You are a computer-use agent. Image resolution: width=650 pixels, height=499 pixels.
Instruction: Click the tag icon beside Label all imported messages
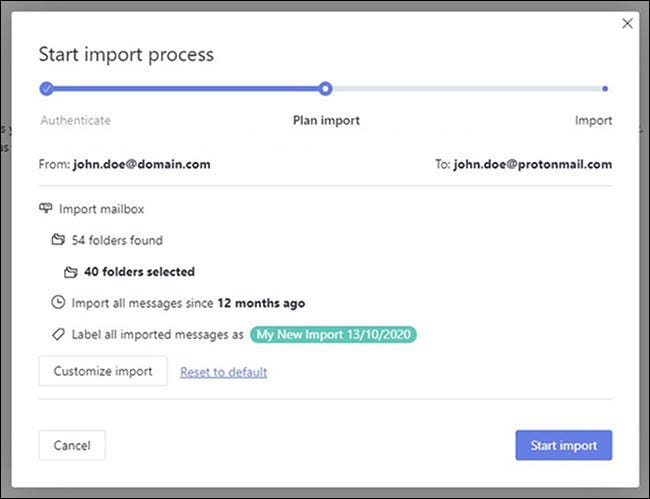pos(58,334)
